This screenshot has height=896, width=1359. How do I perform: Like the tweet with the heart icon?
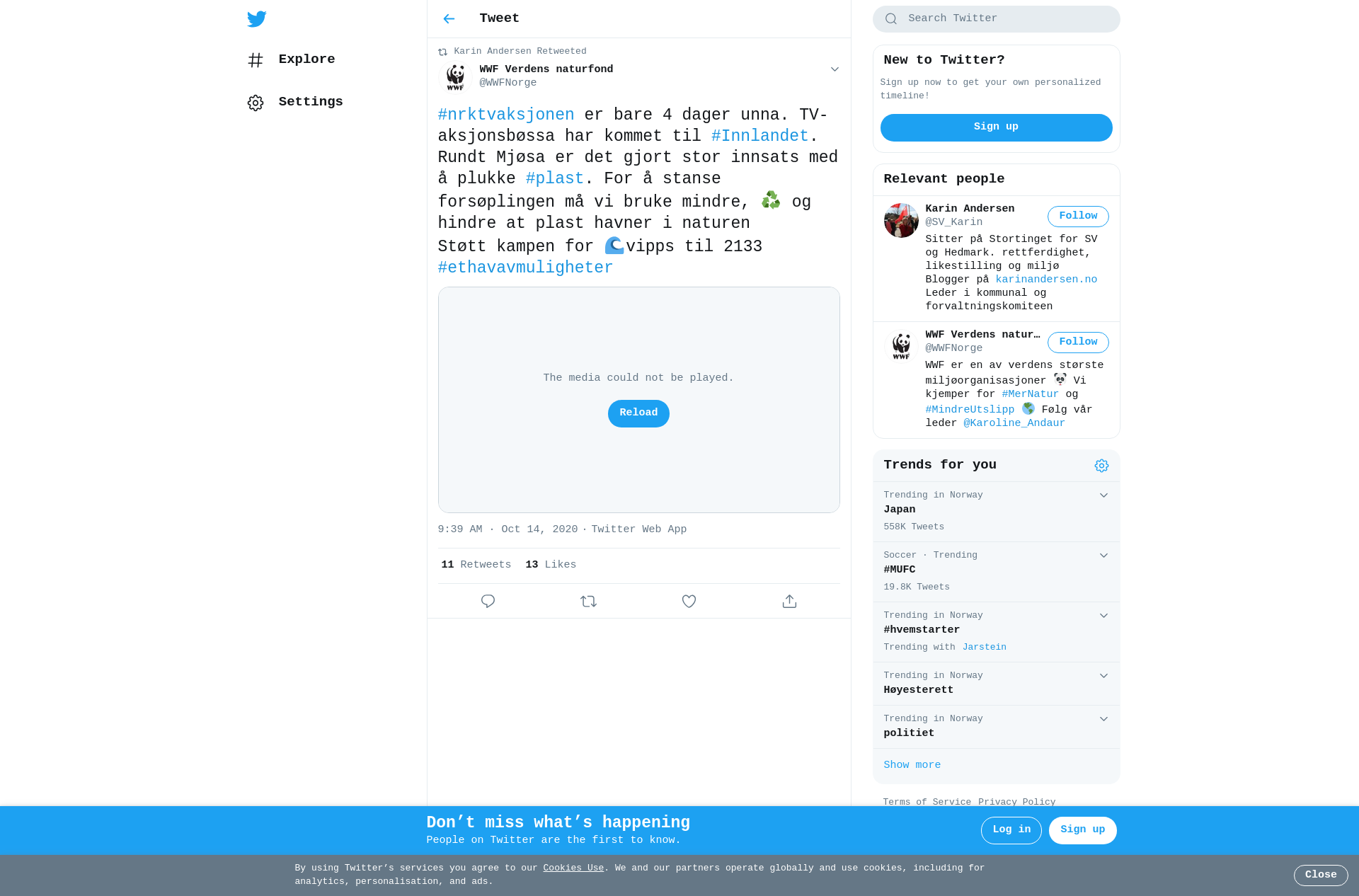pos(689,601)
